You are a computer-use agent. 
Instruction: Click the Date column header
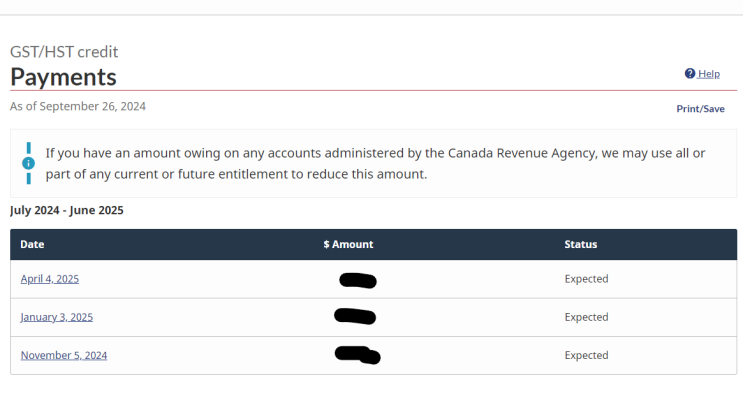coord(33,244)
